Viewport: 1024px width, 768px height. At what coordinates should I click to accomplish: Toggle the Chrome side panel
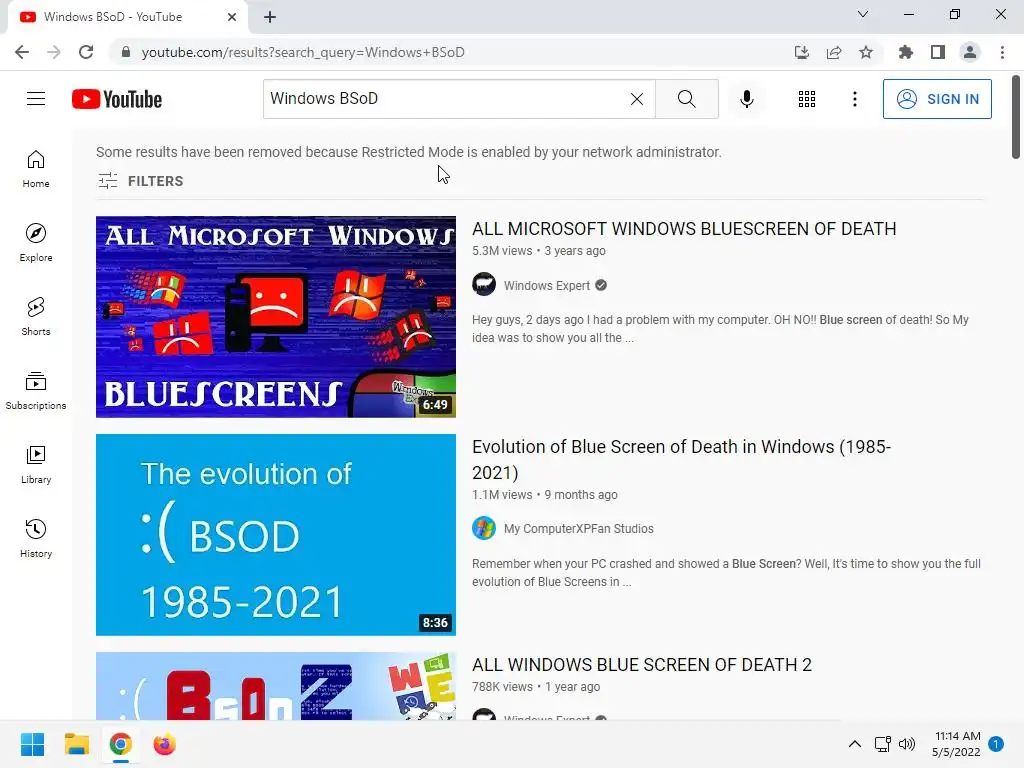coord(937,52)
